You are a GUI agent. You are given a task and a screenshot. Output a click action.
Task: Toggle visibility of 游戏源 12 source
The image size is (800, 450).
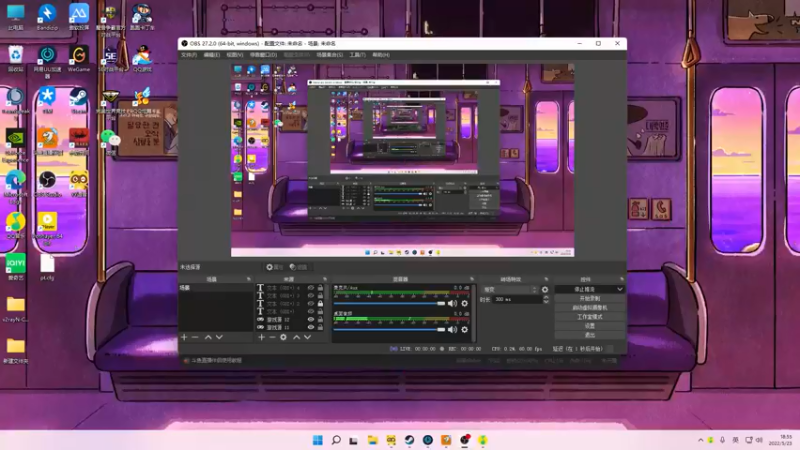click(x=311, y=319)
